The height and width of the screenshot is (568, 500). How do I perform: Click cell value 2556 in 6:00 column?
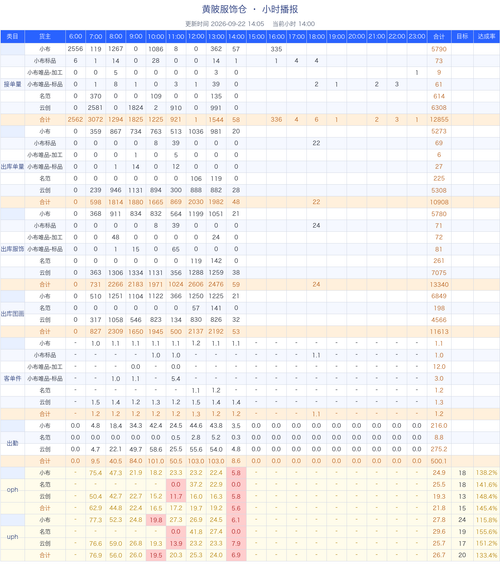(x=75, y=49)
